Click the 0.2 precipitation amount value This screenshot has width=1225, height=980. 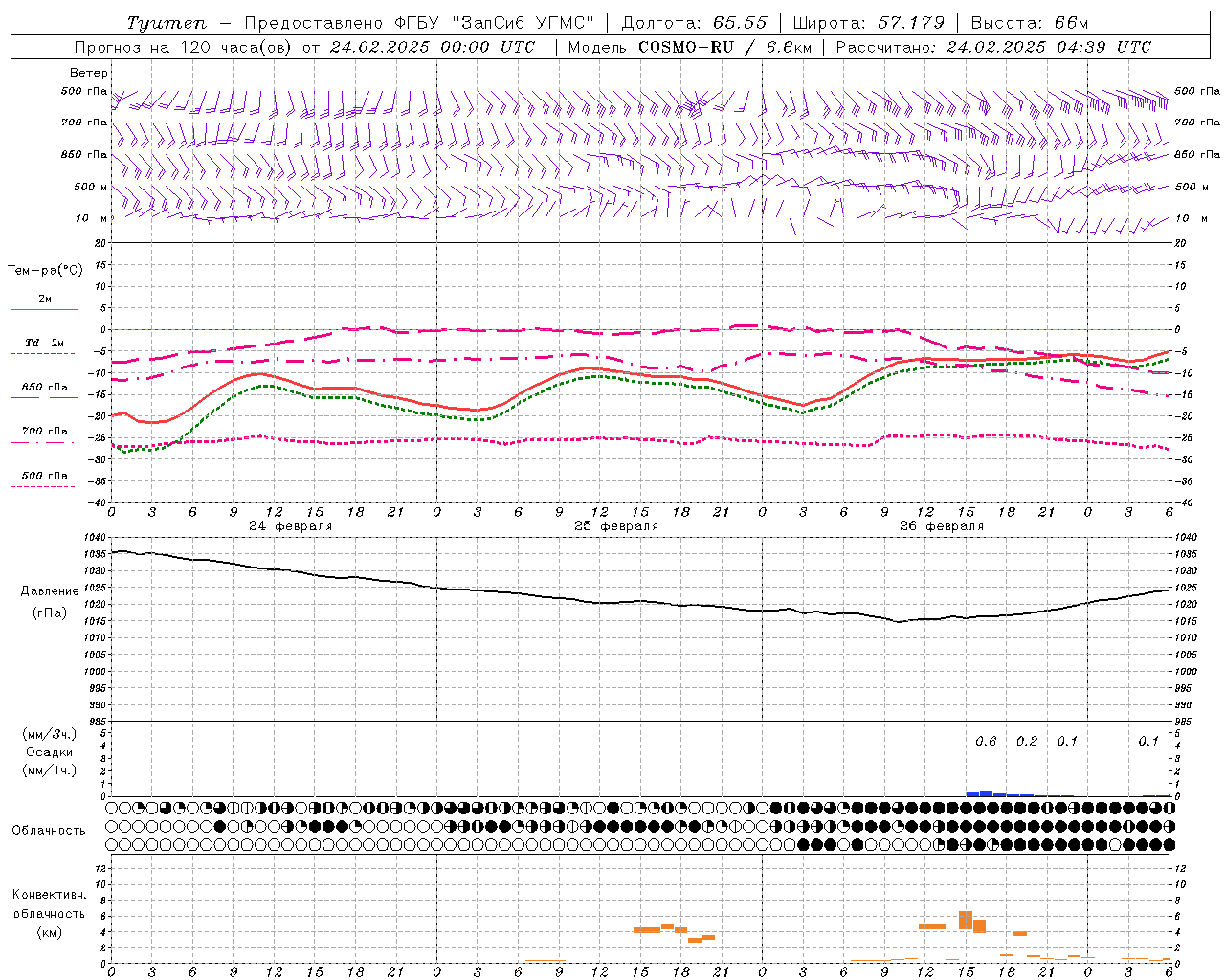click(x=1027, y=742)
